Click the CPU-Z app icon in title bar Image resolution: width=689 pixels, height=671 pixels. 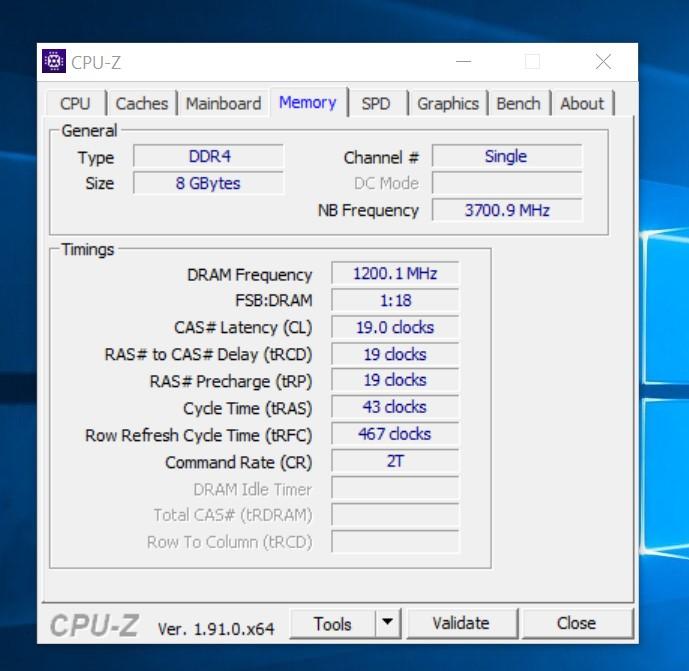54,62
